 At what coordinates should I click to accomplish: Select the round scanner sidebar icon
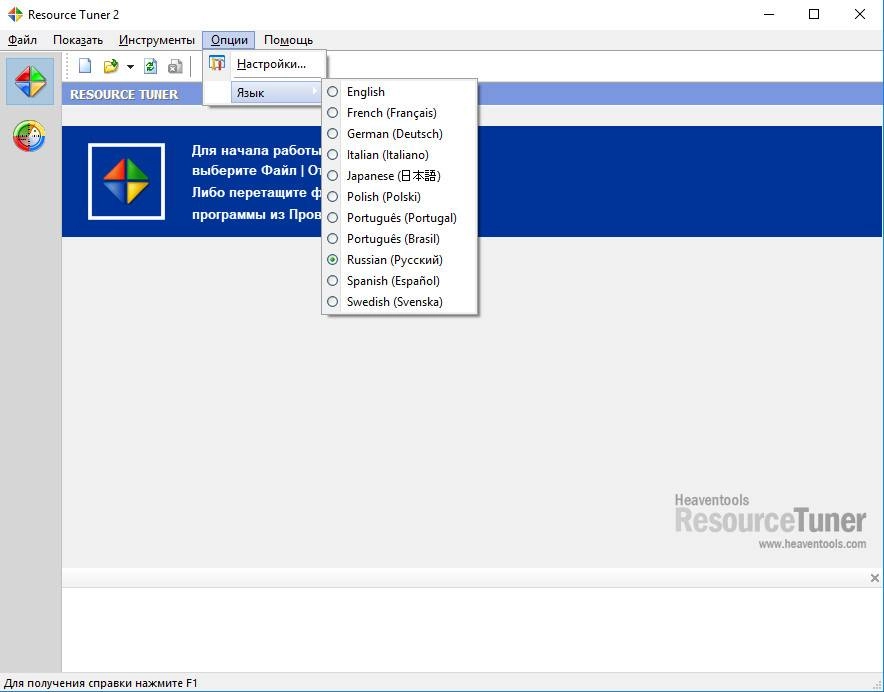pyautogui.click(x=29, y=136)
